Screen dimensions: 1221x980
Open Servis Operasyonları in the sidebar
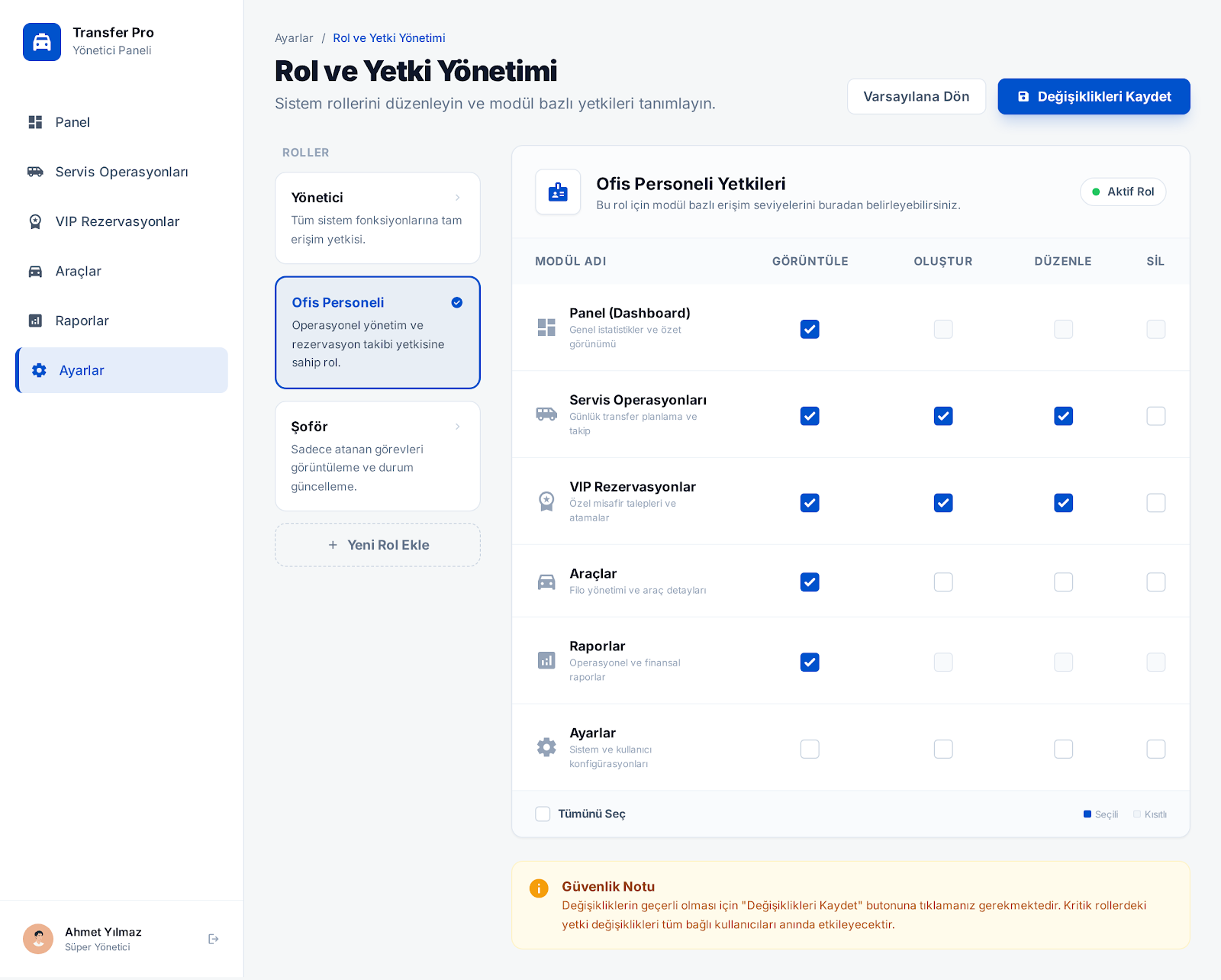click(121, 172)
